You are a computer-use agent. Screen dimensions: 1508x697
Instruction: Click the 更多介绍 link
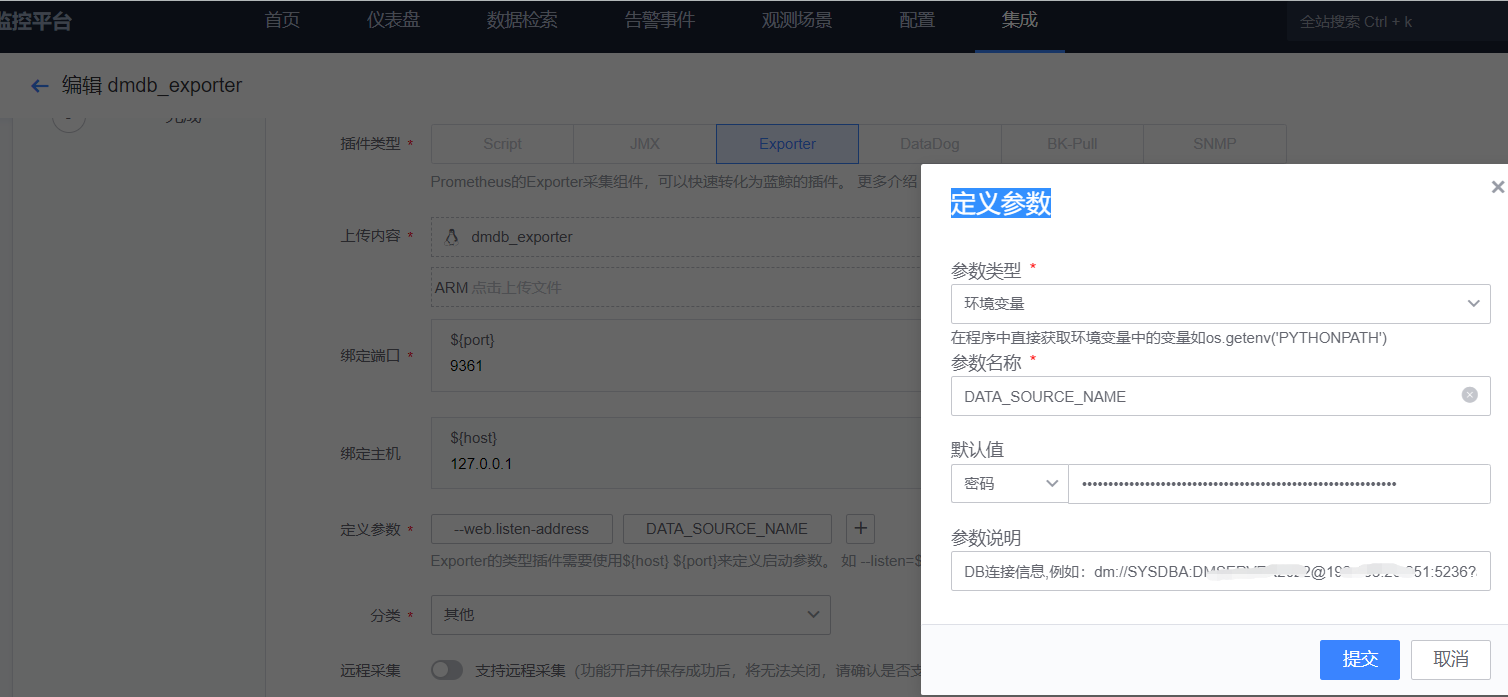[887, 182]
